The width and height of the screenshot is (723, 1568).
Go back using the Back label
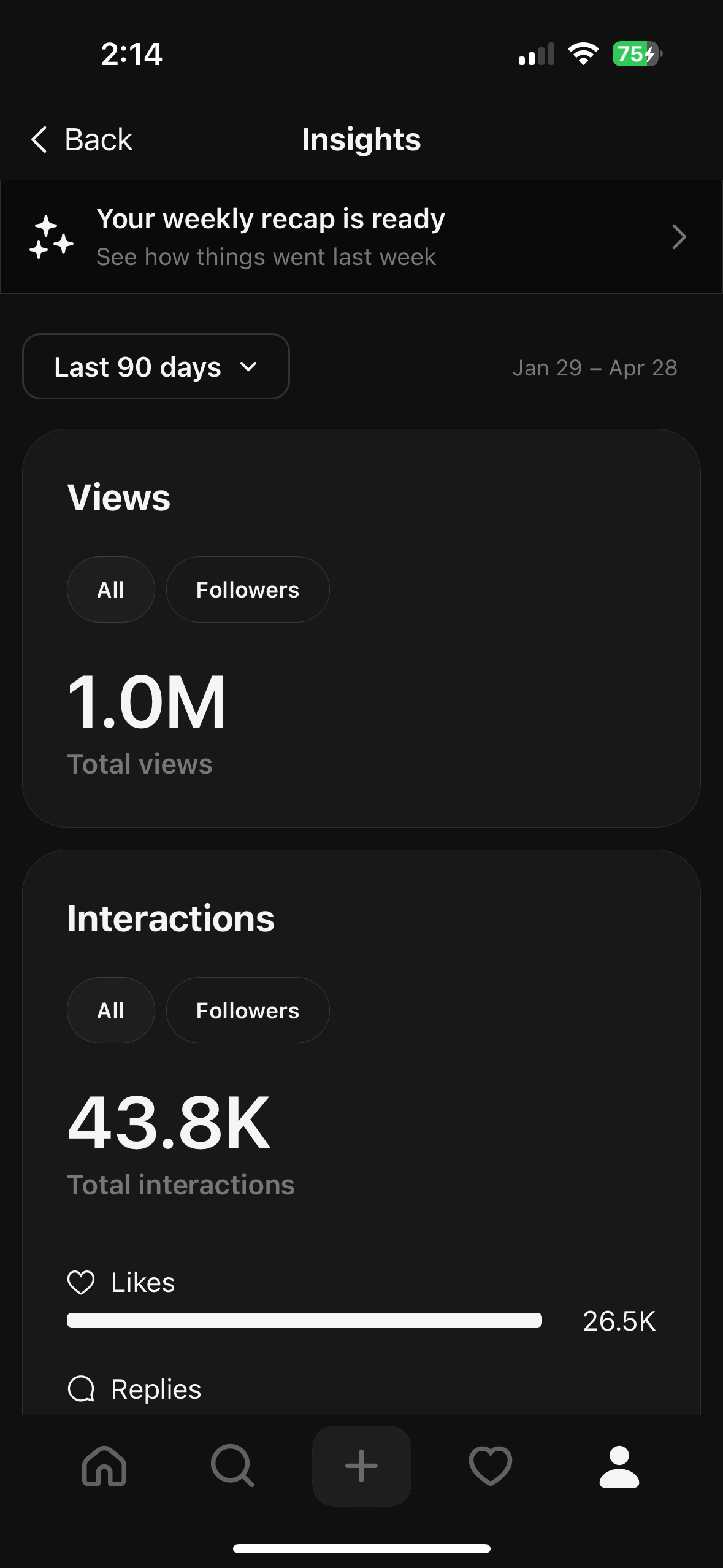click(x=99, y=140)
